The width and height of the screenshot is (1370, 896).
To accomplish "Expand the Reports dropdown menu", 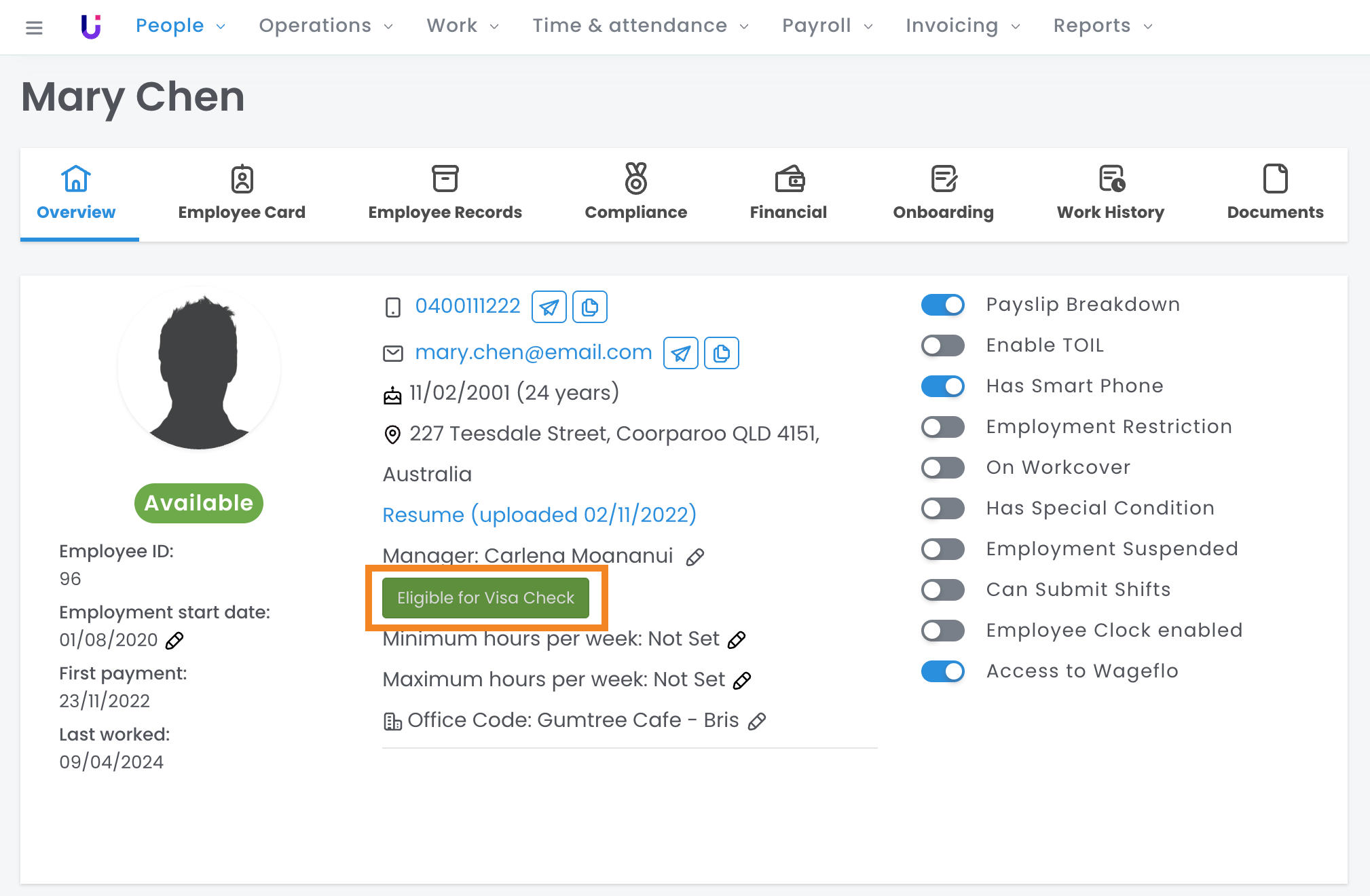I will [x=1103, y=26].
